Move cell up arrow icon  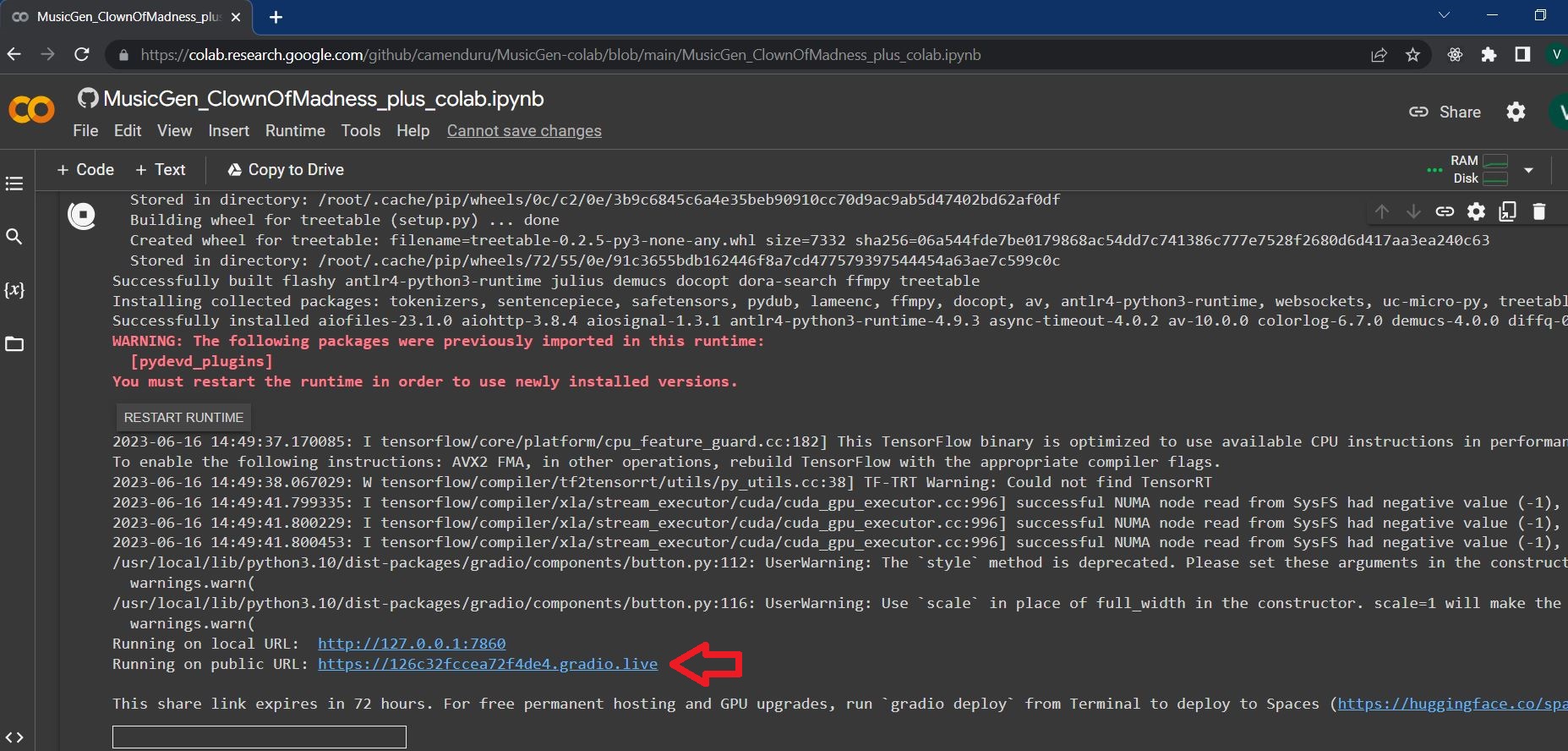(1382, 211)
